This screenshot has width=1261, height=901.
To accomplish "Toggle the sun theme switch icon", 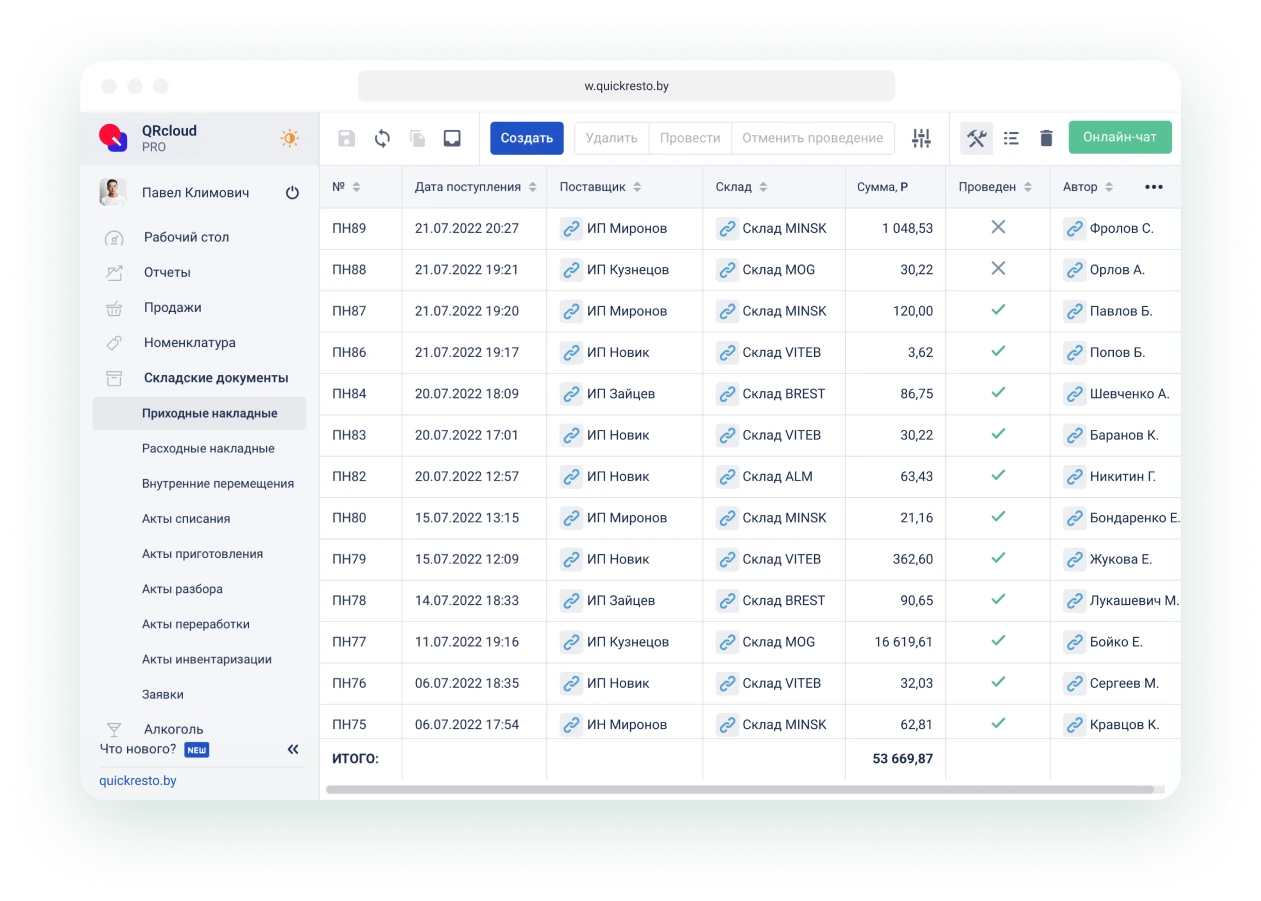I will 290,138.
